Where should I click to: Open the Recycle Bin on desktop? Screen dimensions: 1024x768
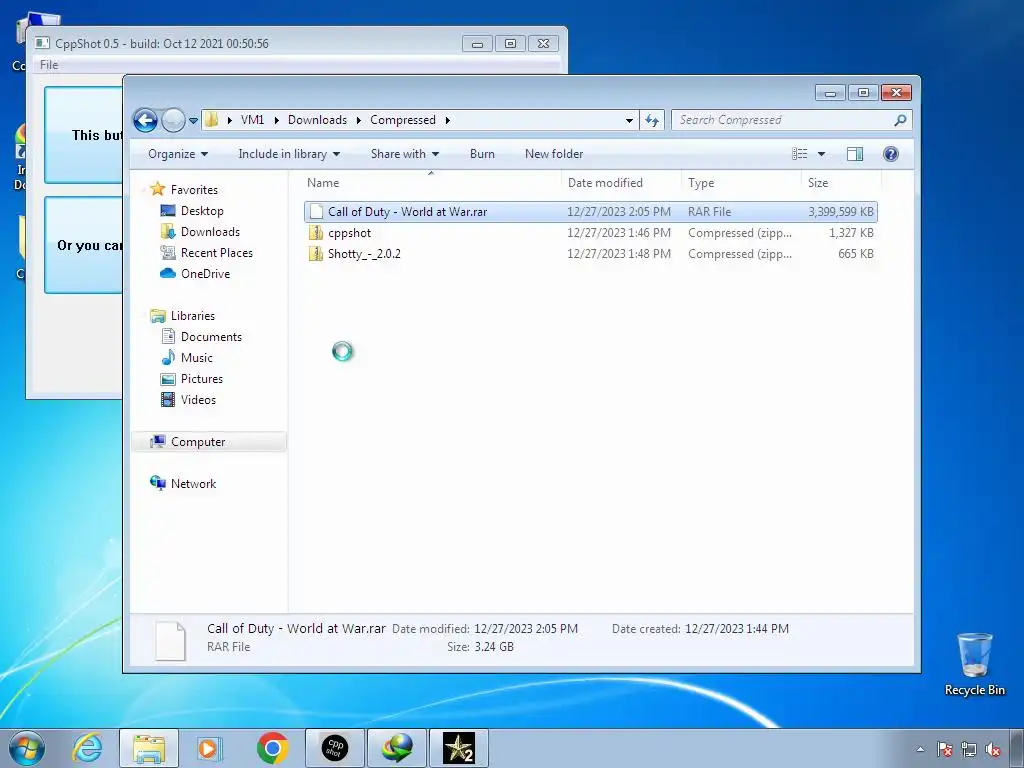coord(974,664)
